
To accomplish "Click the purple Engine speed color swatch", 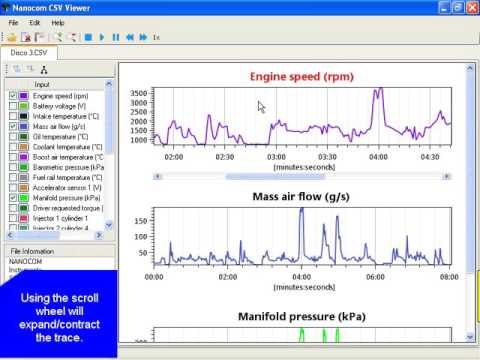I will 24,96.
